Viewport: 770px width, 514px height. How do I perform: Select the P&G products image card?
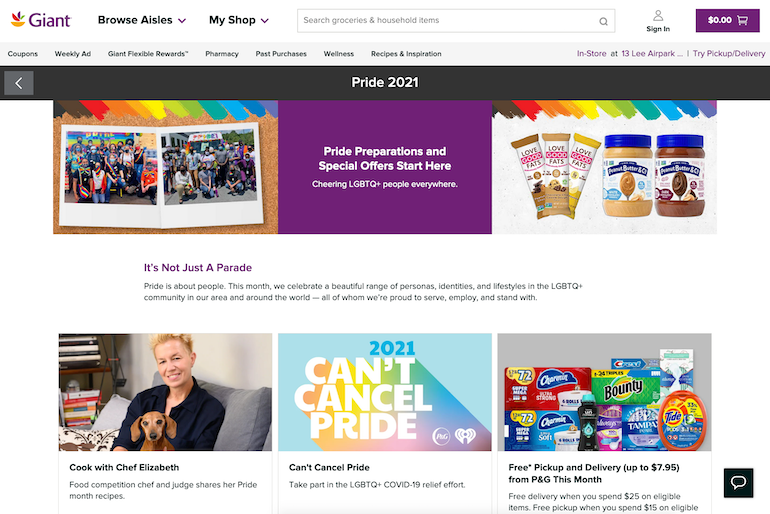coord(604,392)
